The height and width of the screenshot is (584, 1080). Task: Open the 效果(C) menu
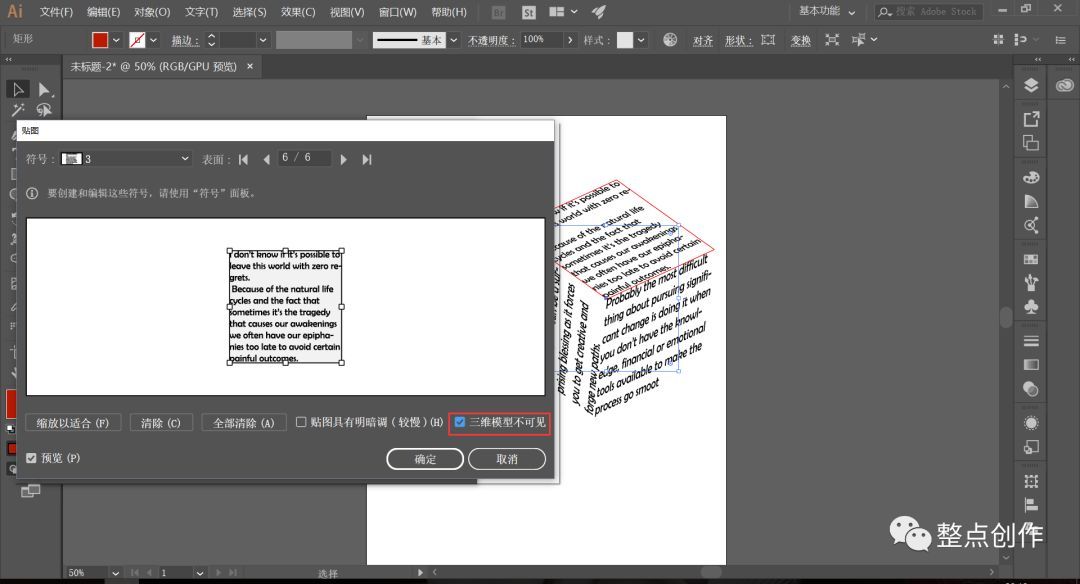point(298,12)
